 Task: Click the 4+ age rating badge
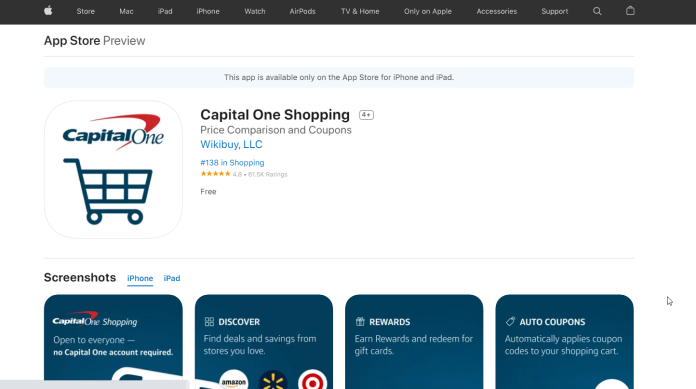click(x=366, y=115)
